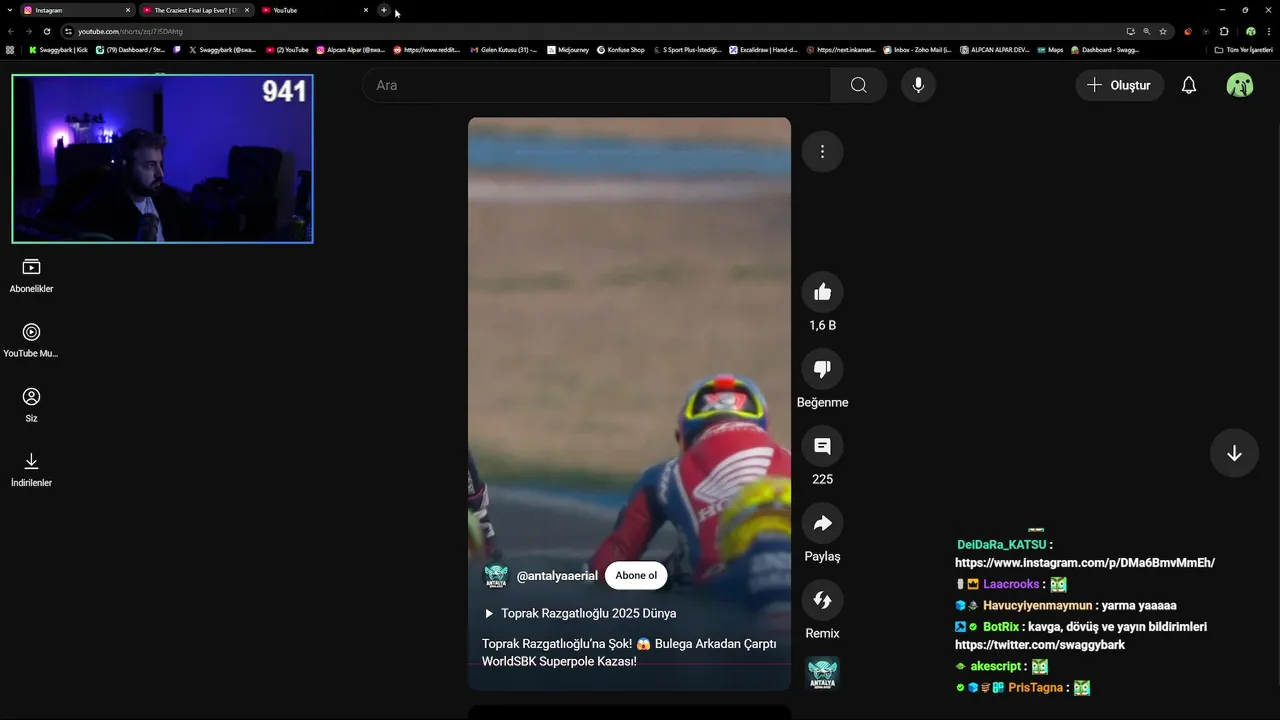Click the Abone ol subscribe button

click(636, 575)
